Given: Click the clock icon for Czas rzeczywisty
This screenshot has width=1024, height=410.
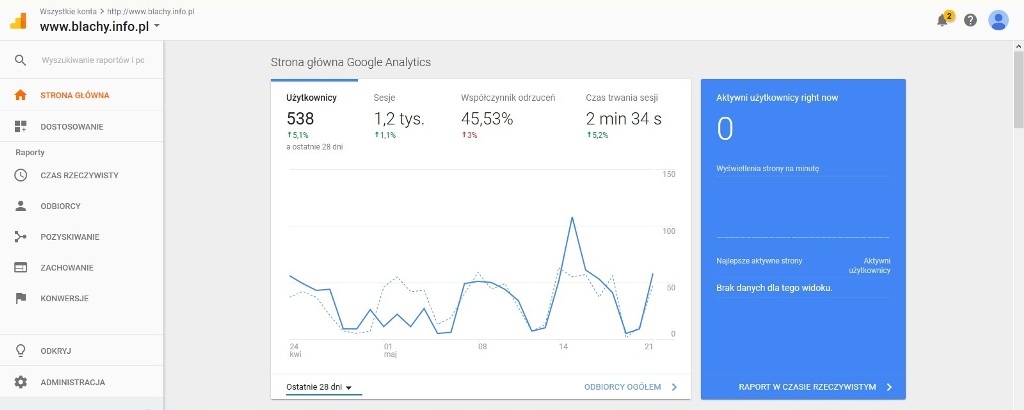Looking at the screenshot, I should coord(21,175).
